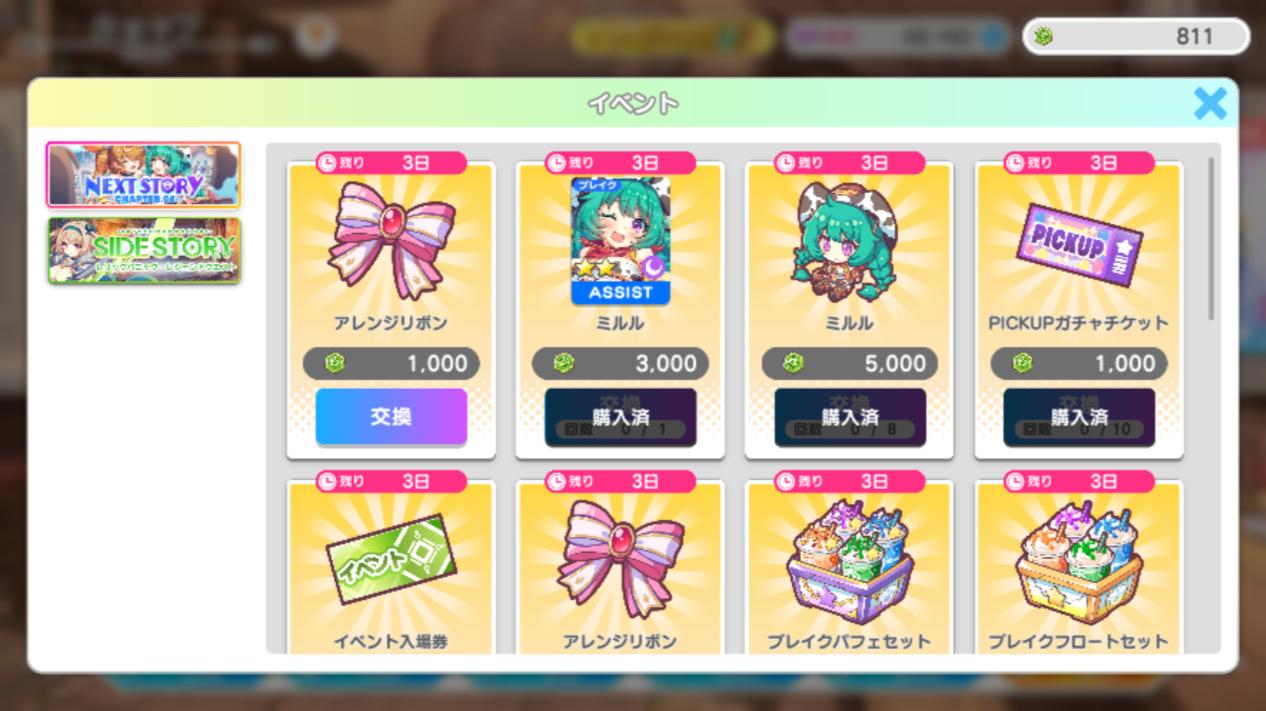Select the Break Float Set icon
The height and width of the screenshot is (711, 1266).
(1079, 562)
